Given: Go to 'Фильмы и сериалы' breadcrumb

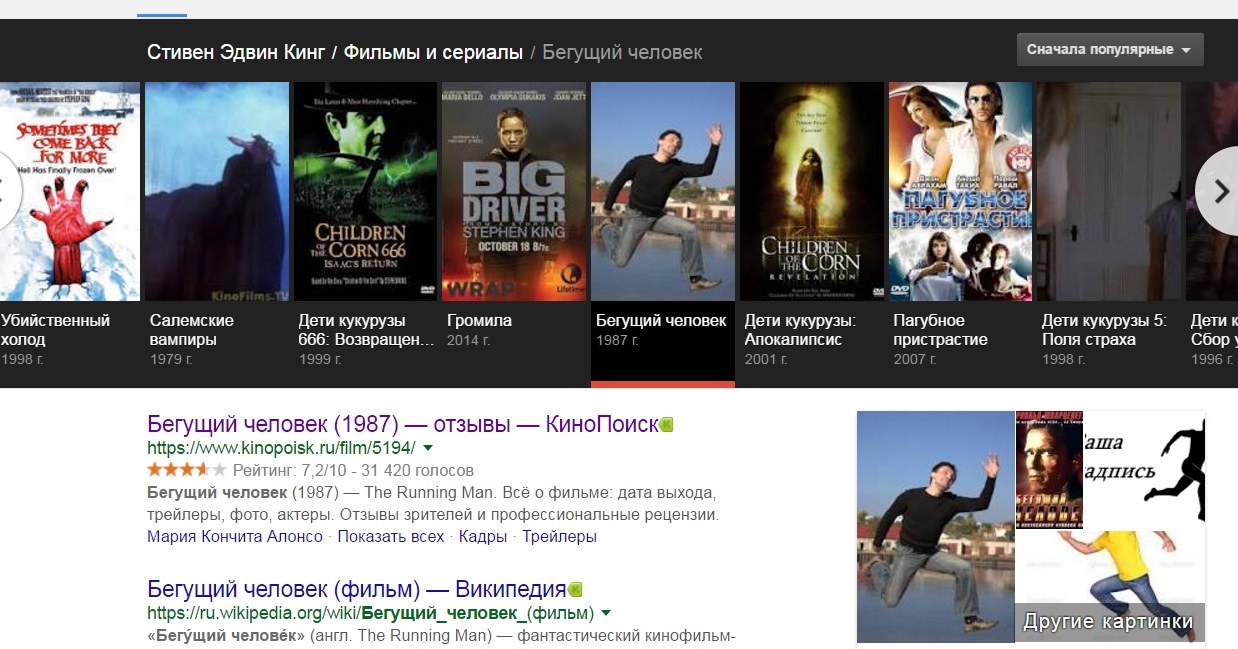Looking at the screenshot, I should tap(433, 53).
